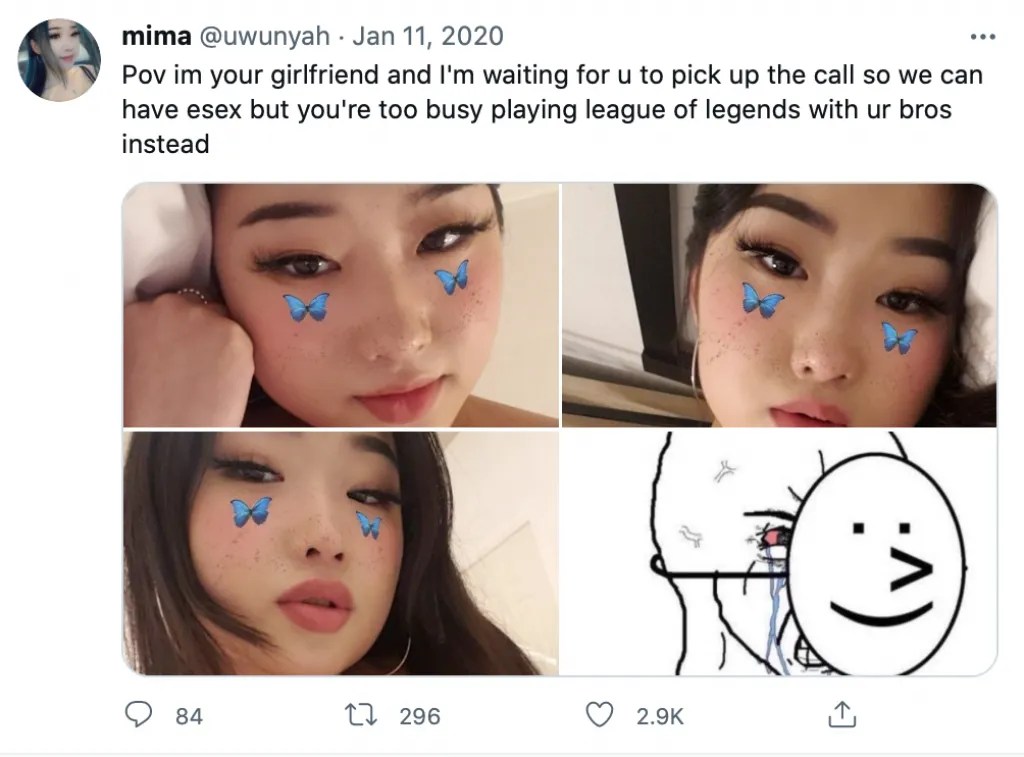The image size is (1024, 757).
Task: Open the bottom-left selfie photo
Action: pos(341,553)
